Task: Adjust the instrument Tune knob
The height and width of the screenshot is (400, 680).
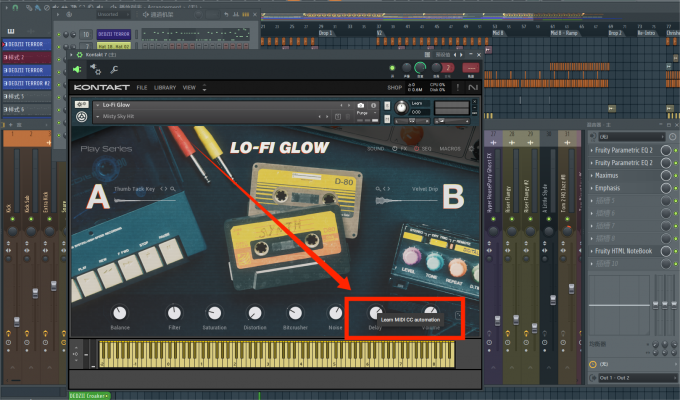Action: point(402,107)
